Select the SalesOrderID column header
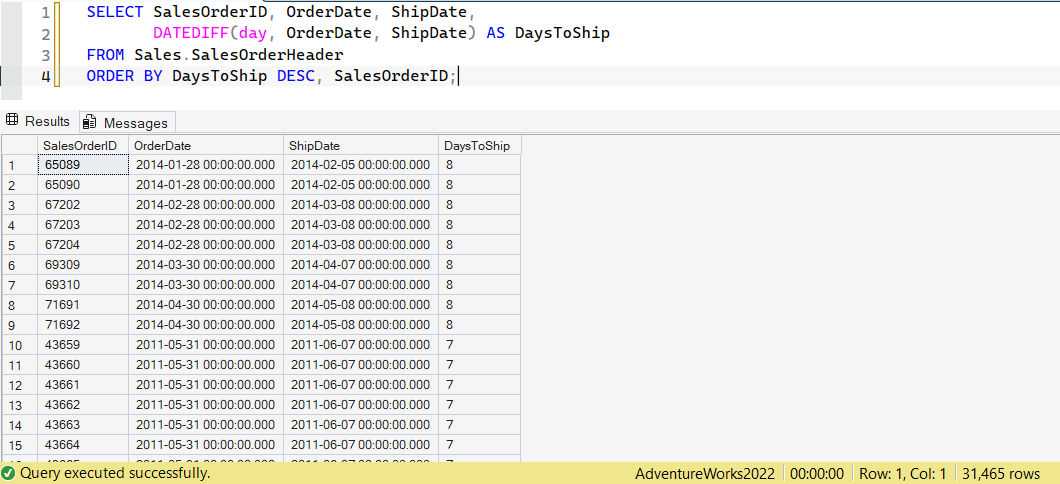Viewport: 1060px width, 484px height. pyautogui.click(x=82, y=145)
